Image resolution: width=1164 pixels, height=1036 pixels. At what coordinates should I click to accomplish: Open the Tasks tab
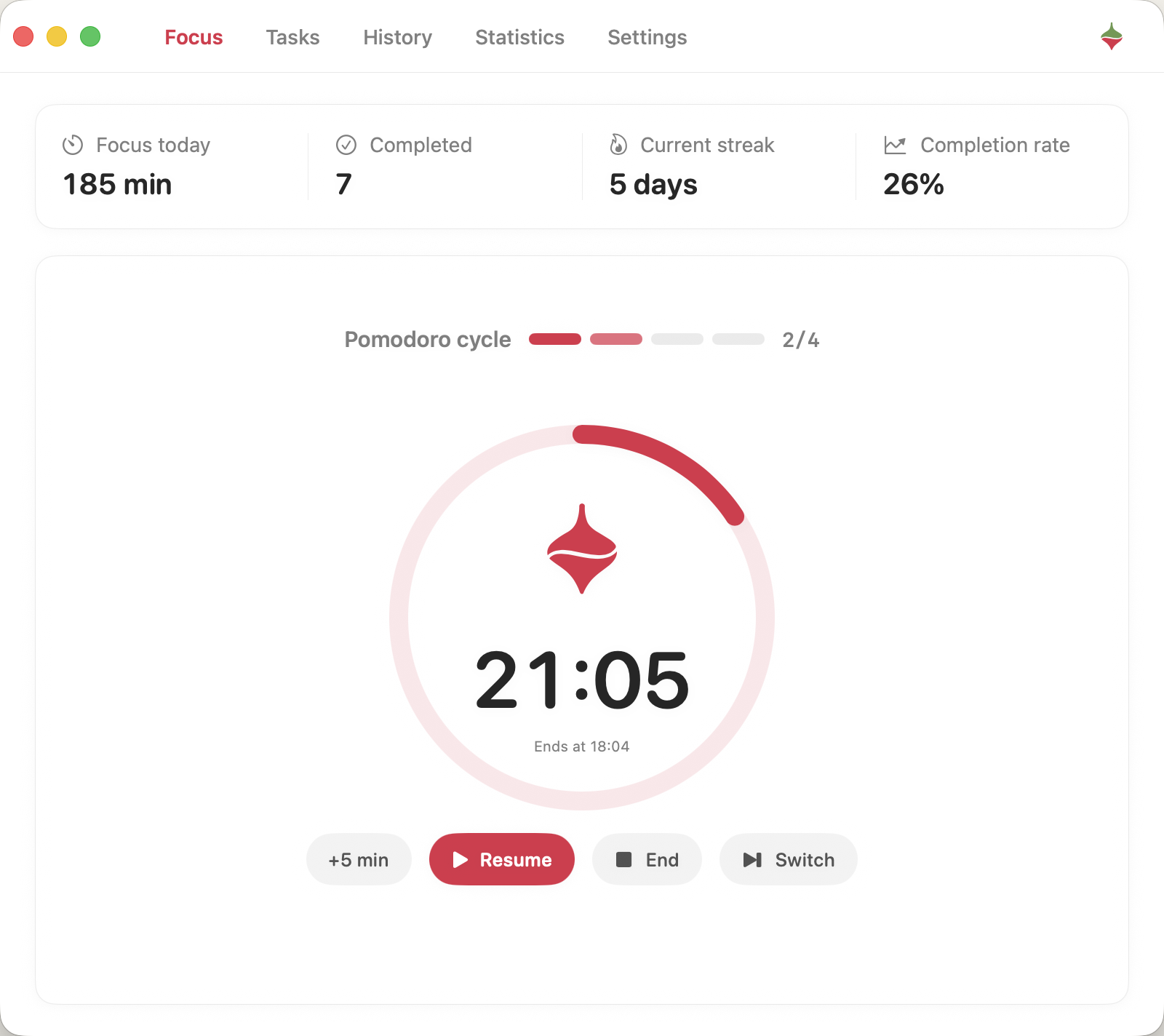pyautogui.click(x=292, y=37)
